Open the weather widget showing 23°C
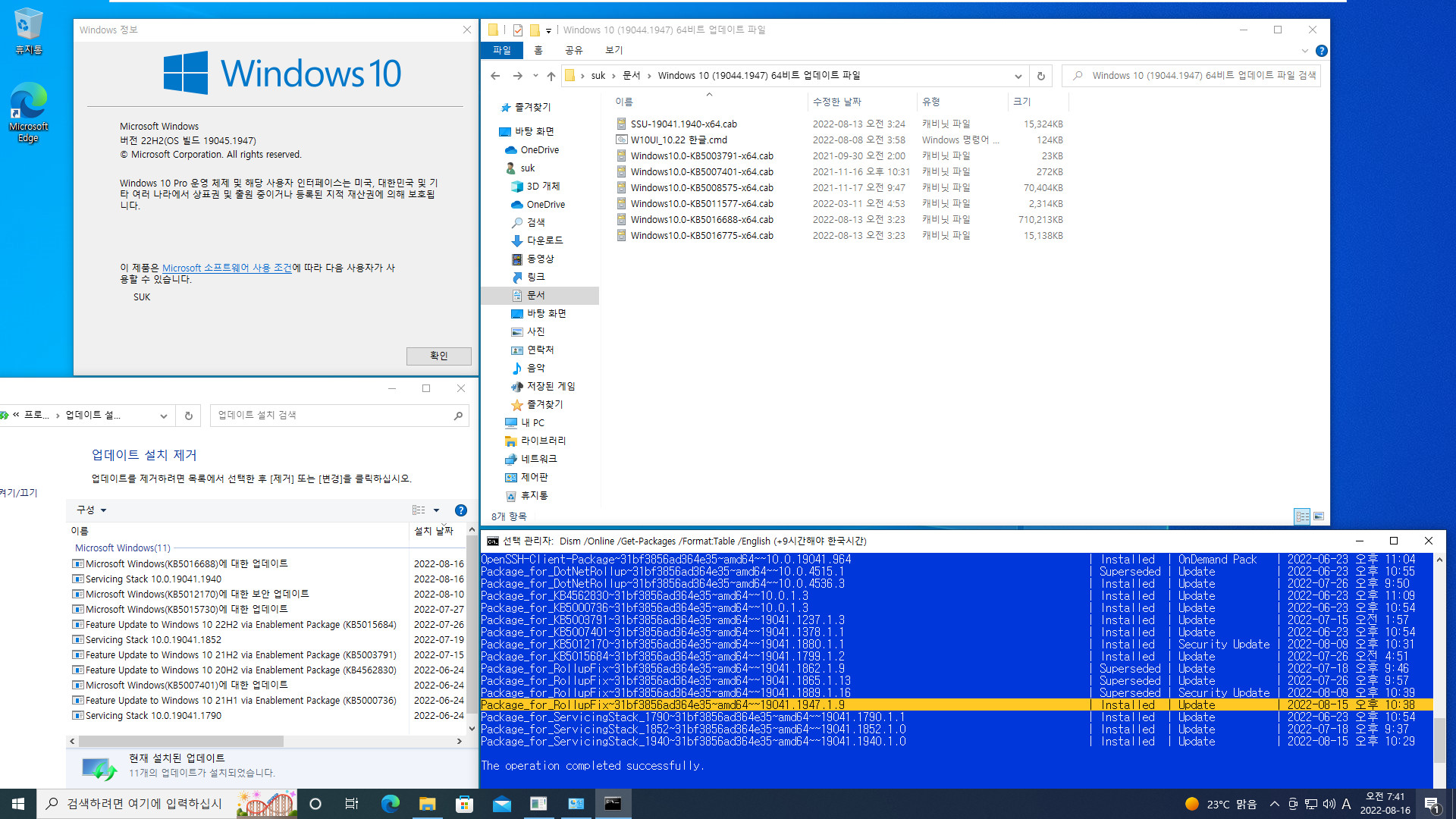Viewport: 1456px width, 819px height. [1220, 804]
